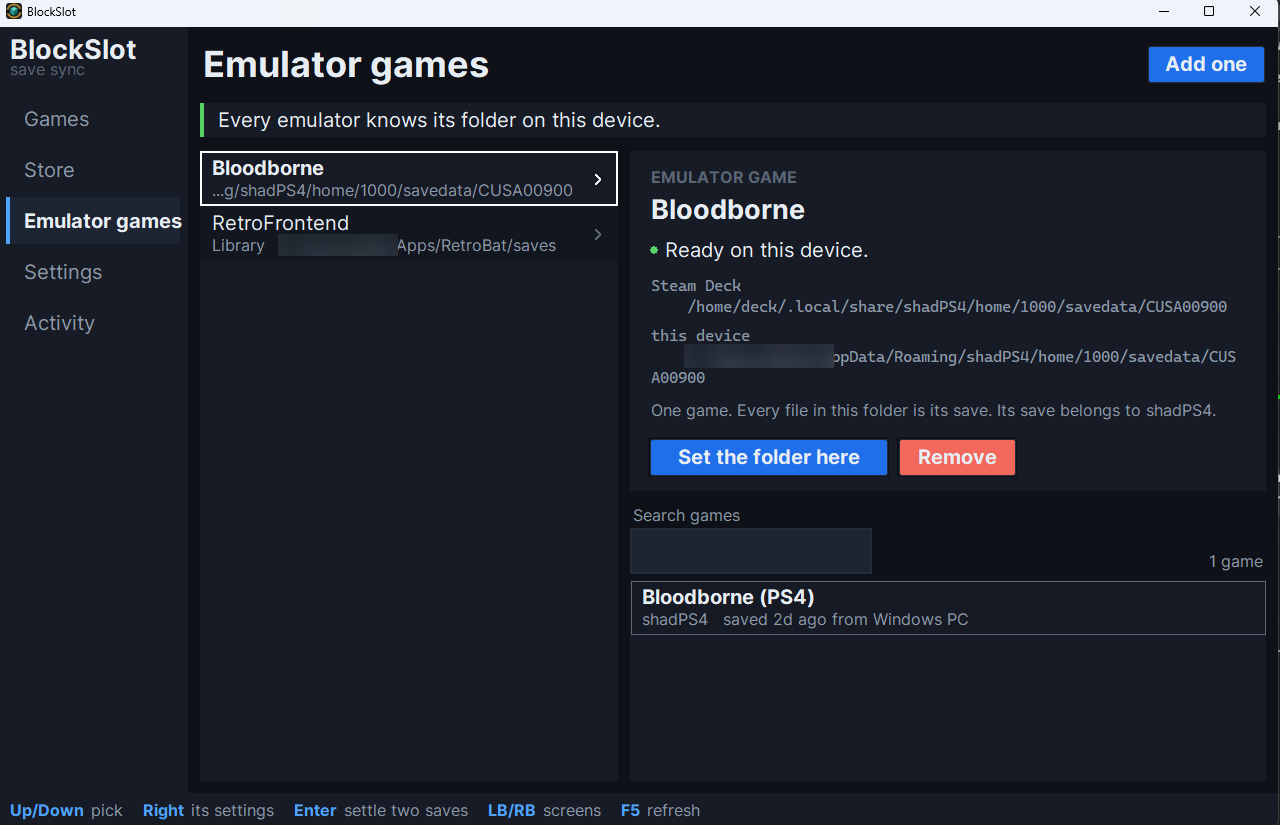The height and width of the screenshot is (825, 1280).
Task: Open the Activity screen
Action: 59,323
